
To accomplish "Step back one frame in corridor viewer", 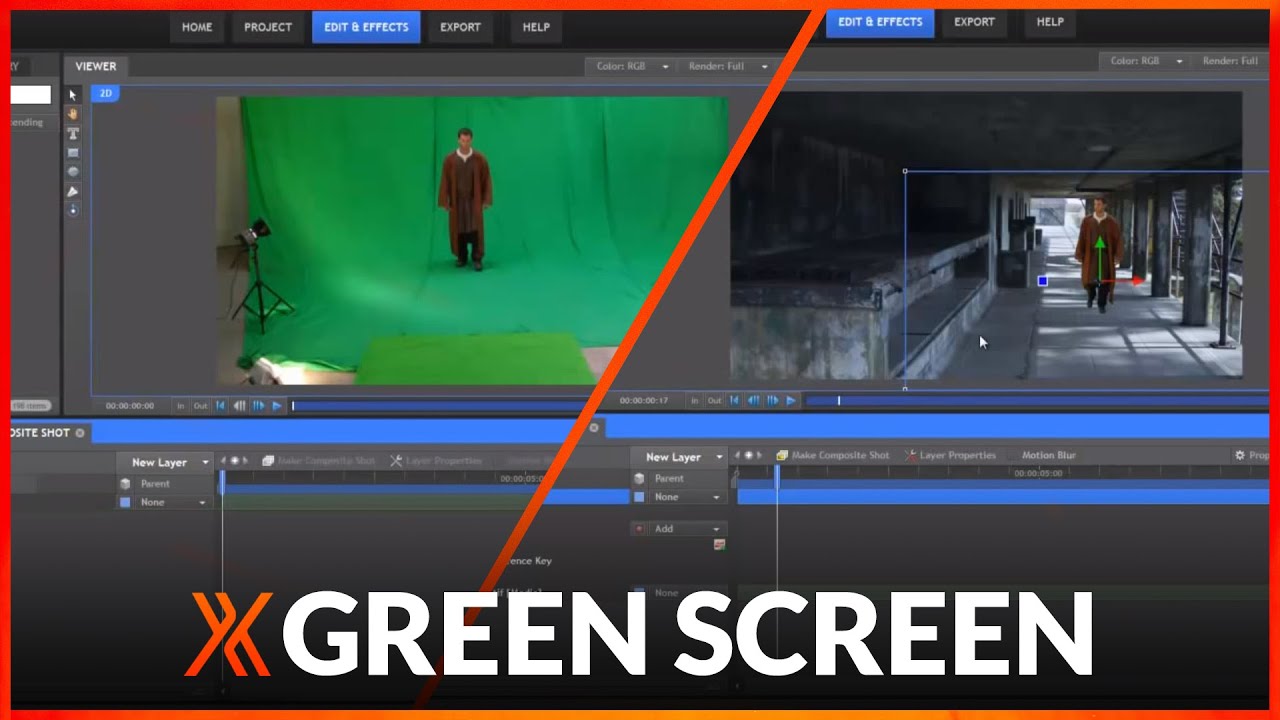I will pos(753,400).
